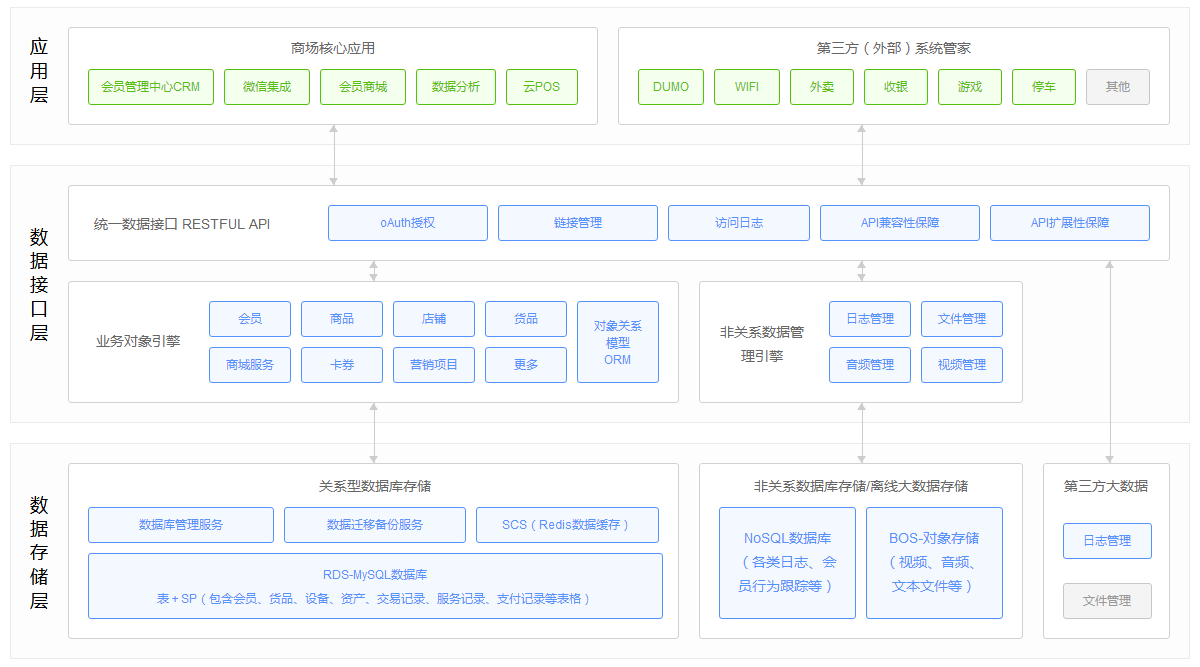
Task: Click the 营销项目 business object
Action: tap(433, 365)
